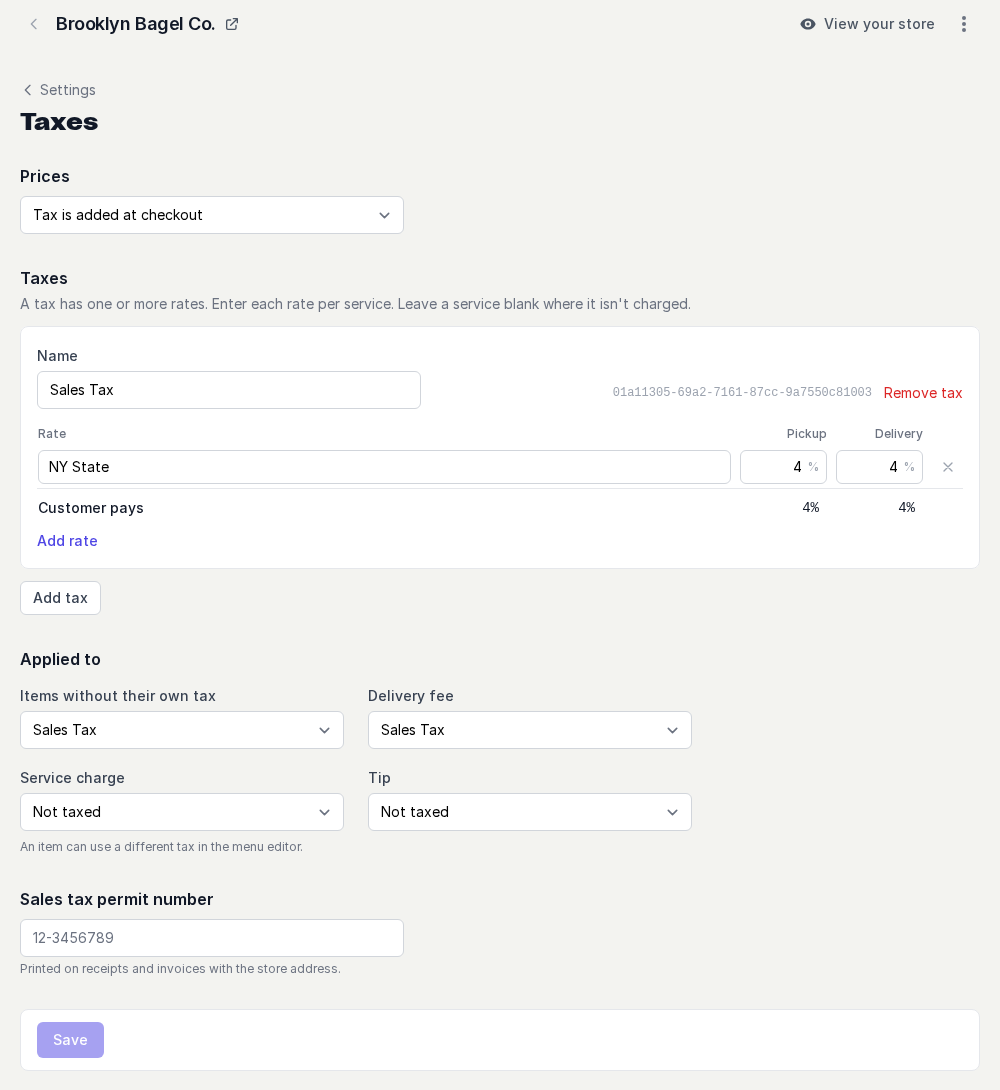Open the Prices dropdown showing Tax is added at checkout
Viewport: 1000px width, 1090px height.
point(212,215)
